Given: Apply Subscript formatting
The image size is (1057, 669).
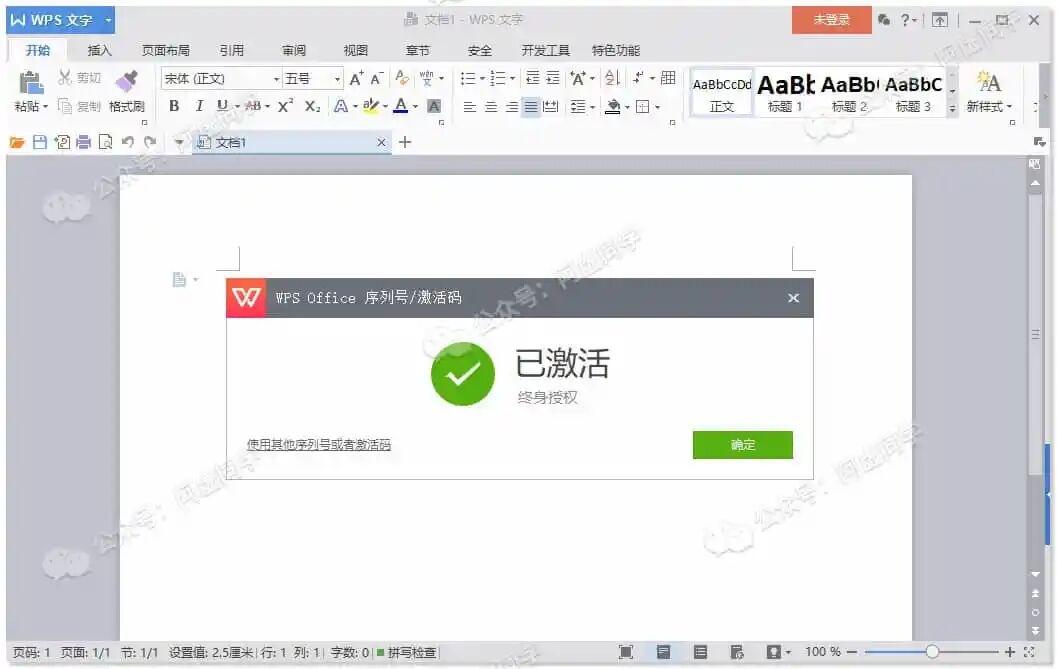Looking at the screenshot, I should pyautogui.click(x=312, y=106).
